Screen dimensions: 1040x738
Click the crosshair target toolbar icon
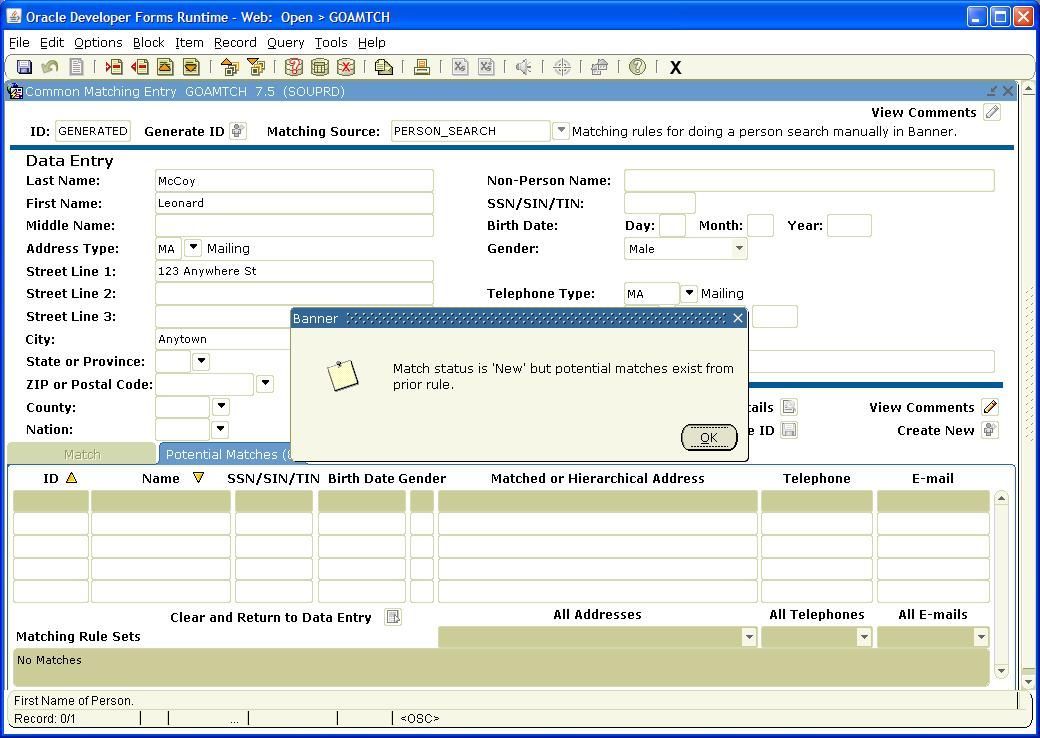(x=562, y=67)
